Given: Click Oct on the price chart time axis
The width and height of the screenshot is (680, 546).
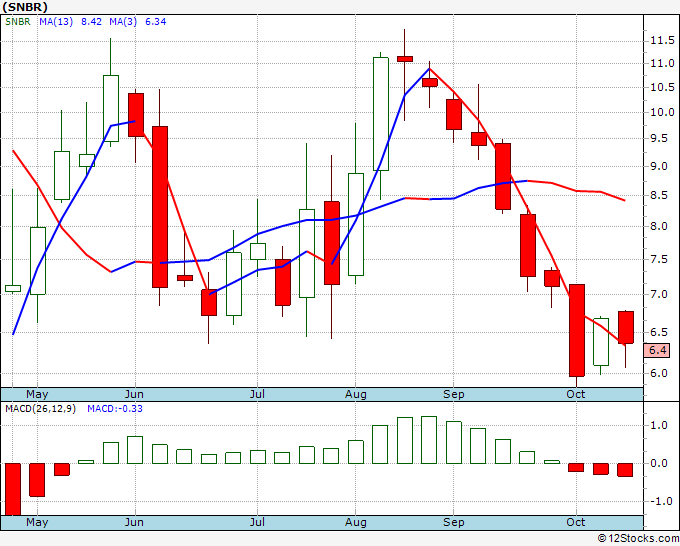Looking at the screenshot, I should (x=576, y=394).
